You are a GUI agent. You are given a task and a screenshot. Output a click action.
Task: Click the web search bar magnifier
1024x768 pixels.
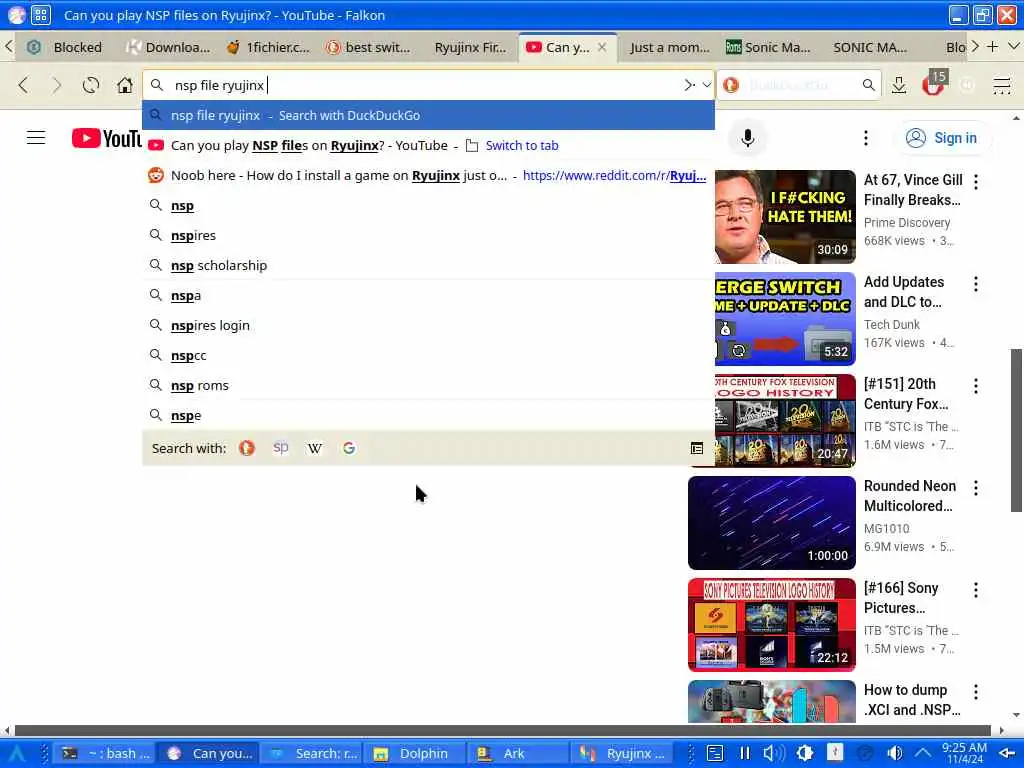[x=868, y=85]
